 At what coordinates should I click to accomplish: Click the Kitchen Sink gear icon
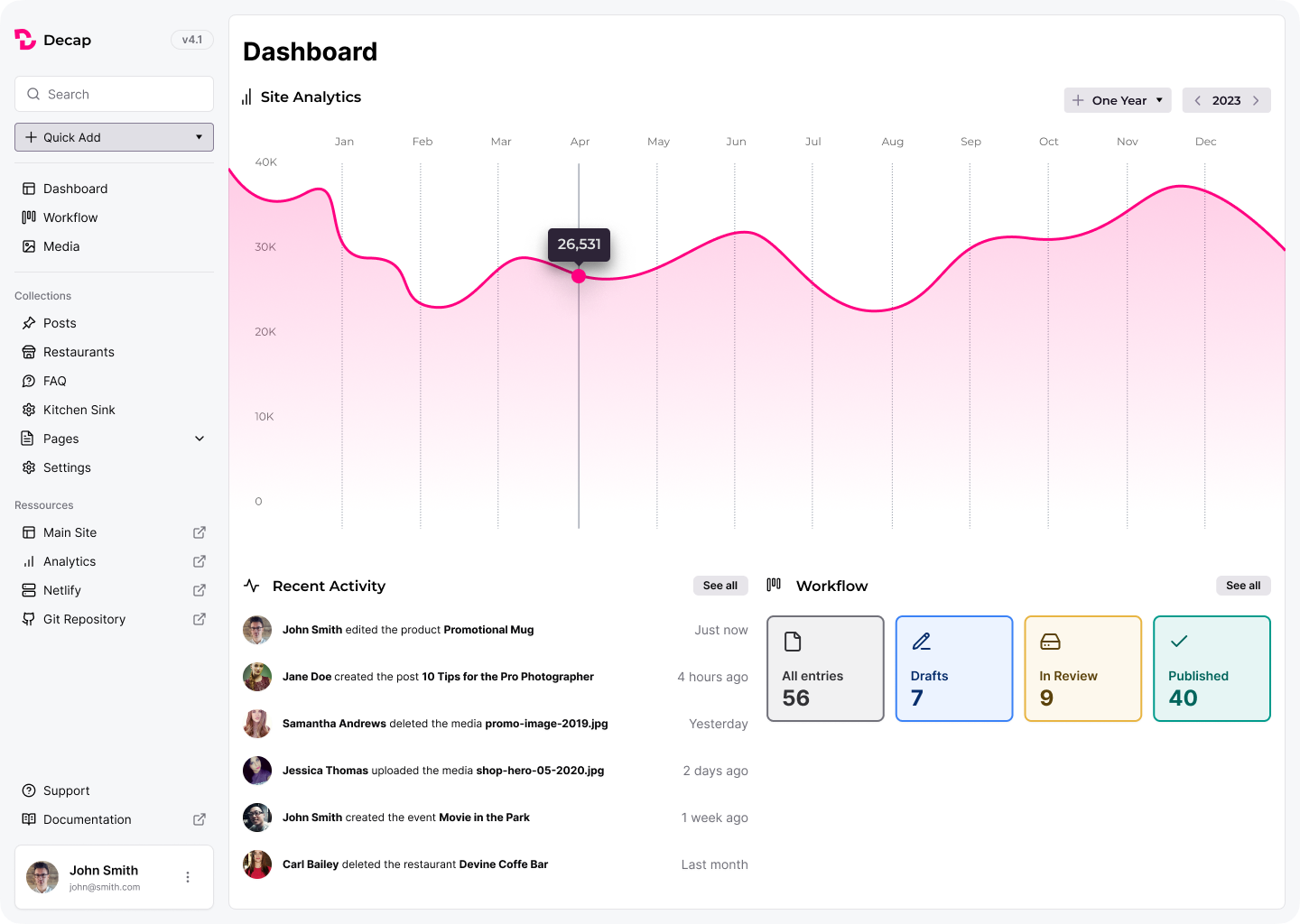point(29,410)
